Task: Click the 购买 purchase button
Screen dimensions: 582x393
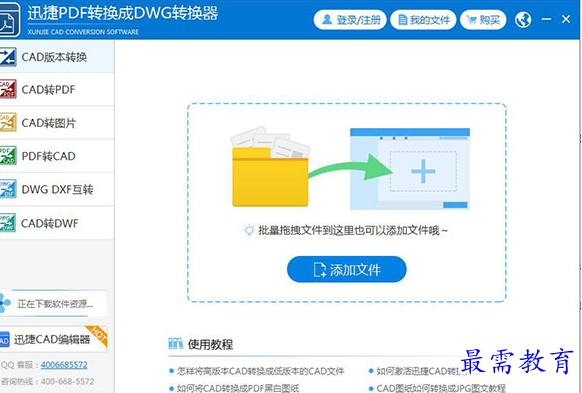Action: (x=483, y=20)
